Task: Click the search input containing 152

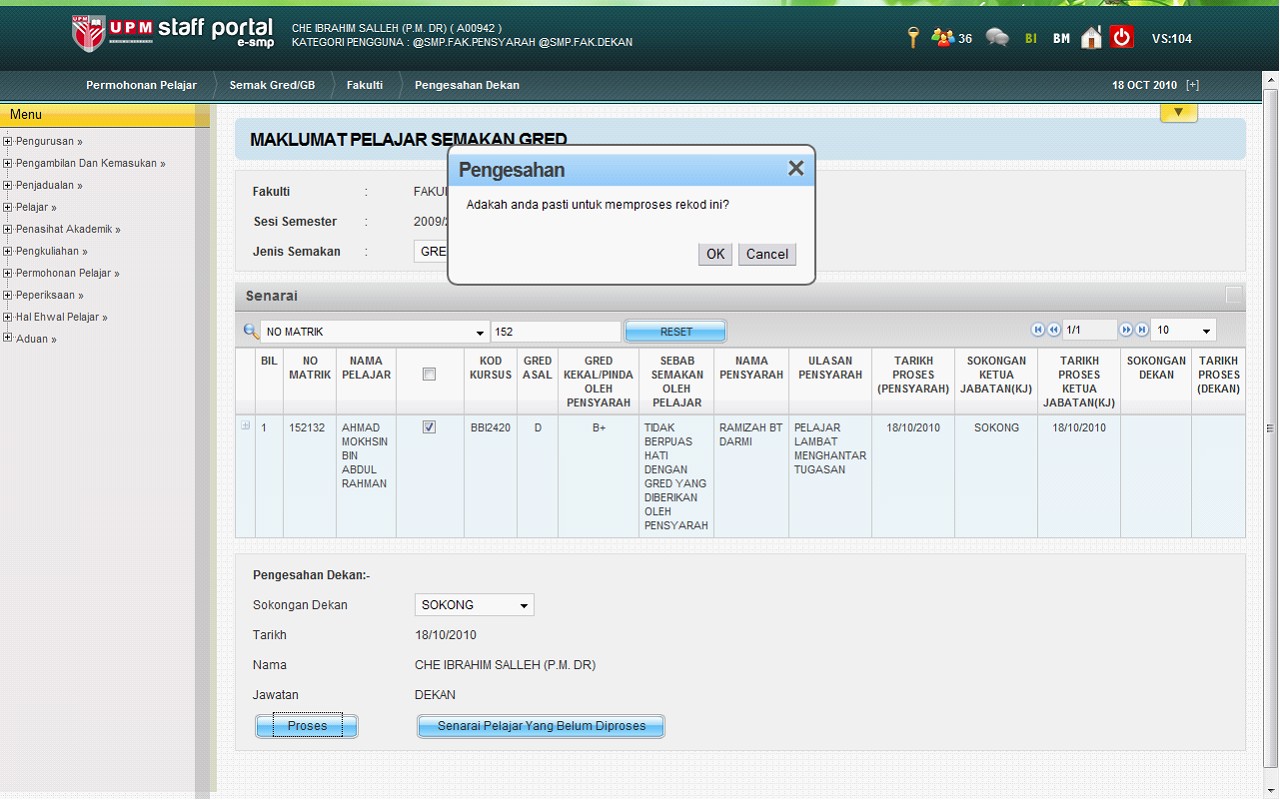Action: point(555,331)
